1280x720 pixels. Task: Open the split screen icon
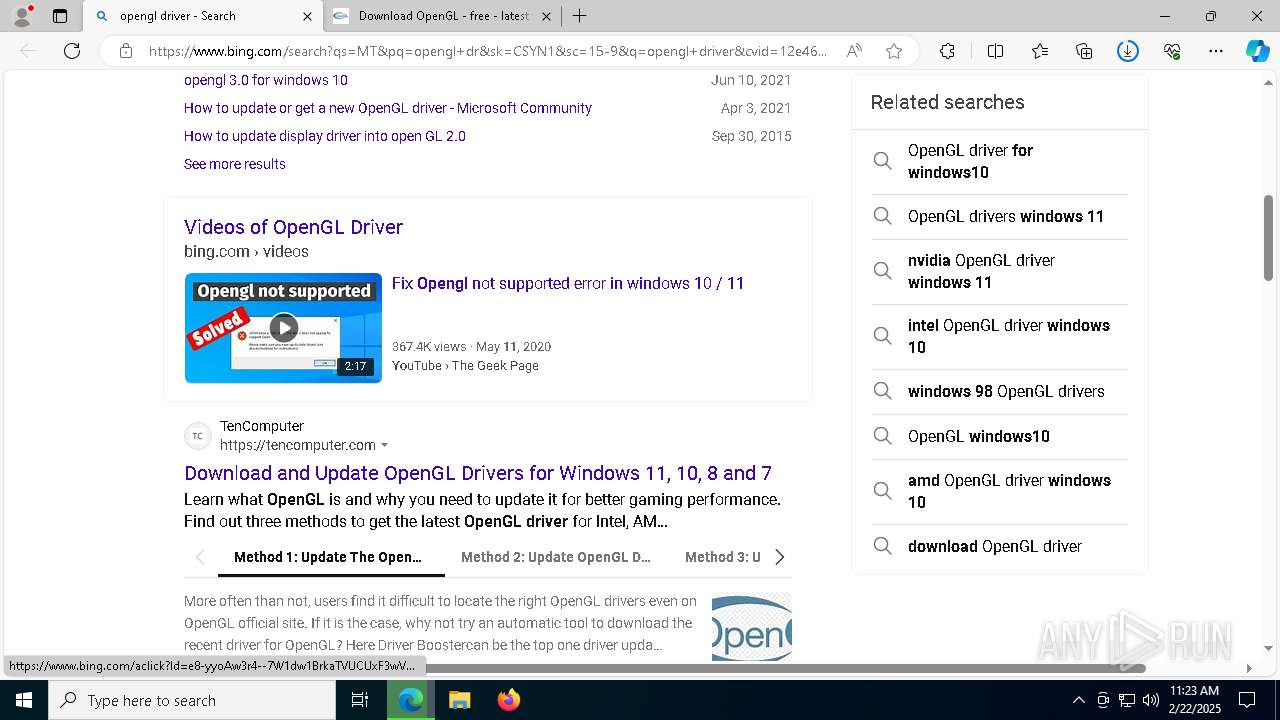point(995,51)
